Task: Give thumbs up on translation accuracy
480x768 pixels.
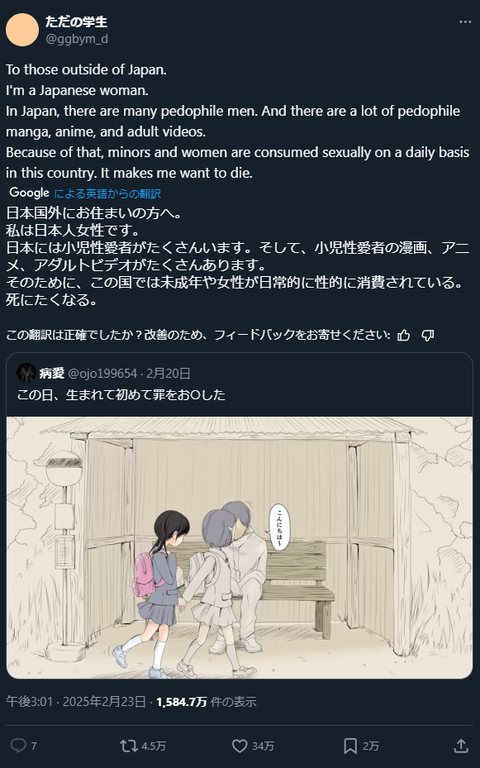Action: click(404, 335)
